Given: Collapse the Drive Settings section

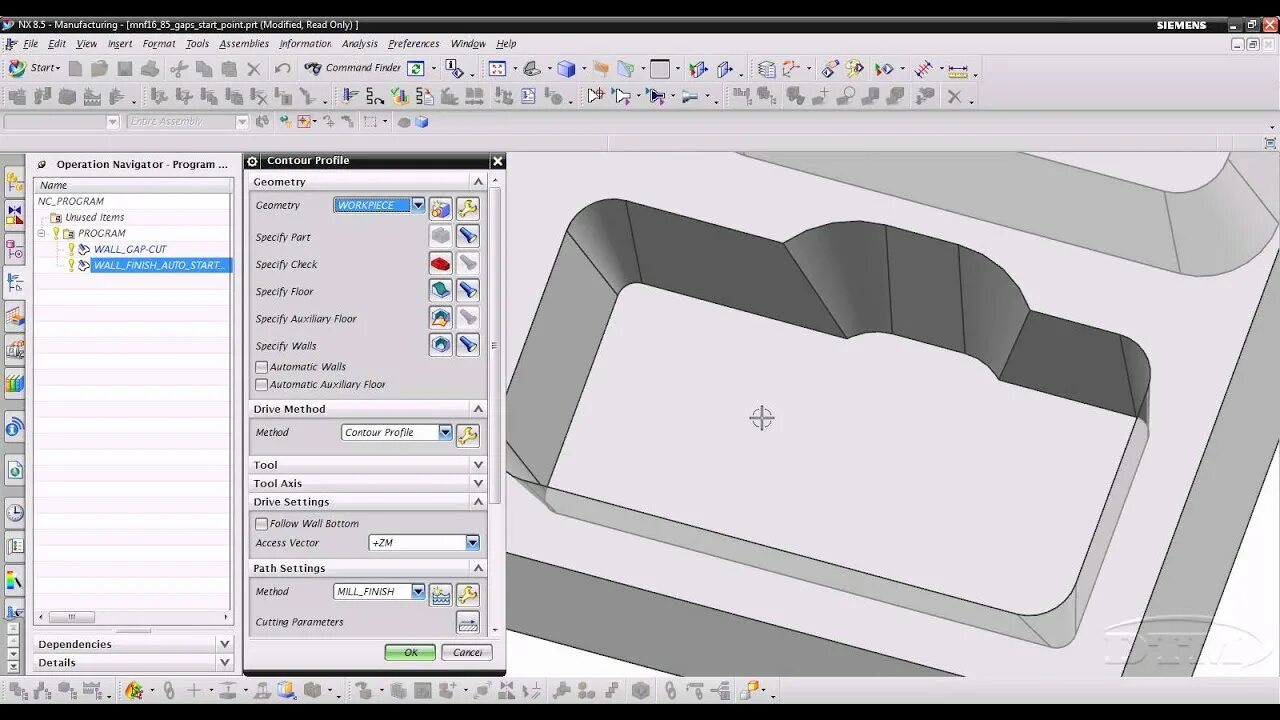Looking at the screenshot, I should coord(478,502).
